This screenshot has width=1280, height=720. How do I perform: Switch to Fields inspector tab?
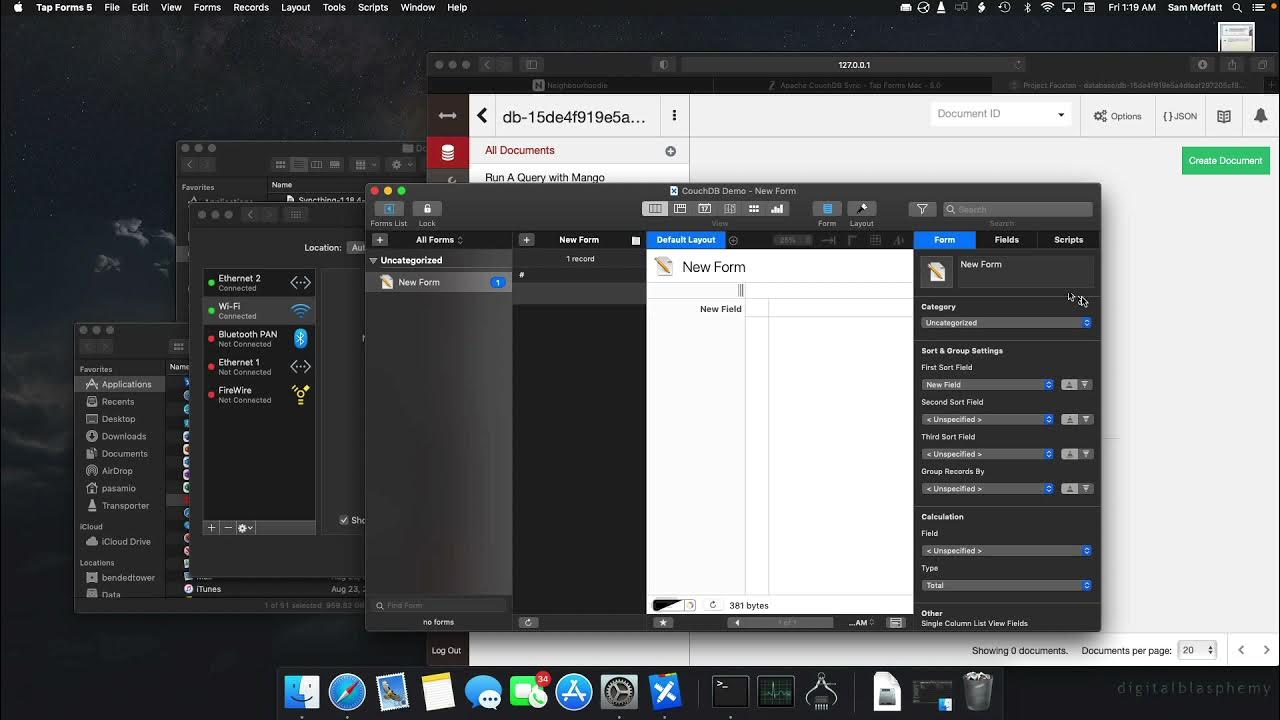tap(1007, 240)
